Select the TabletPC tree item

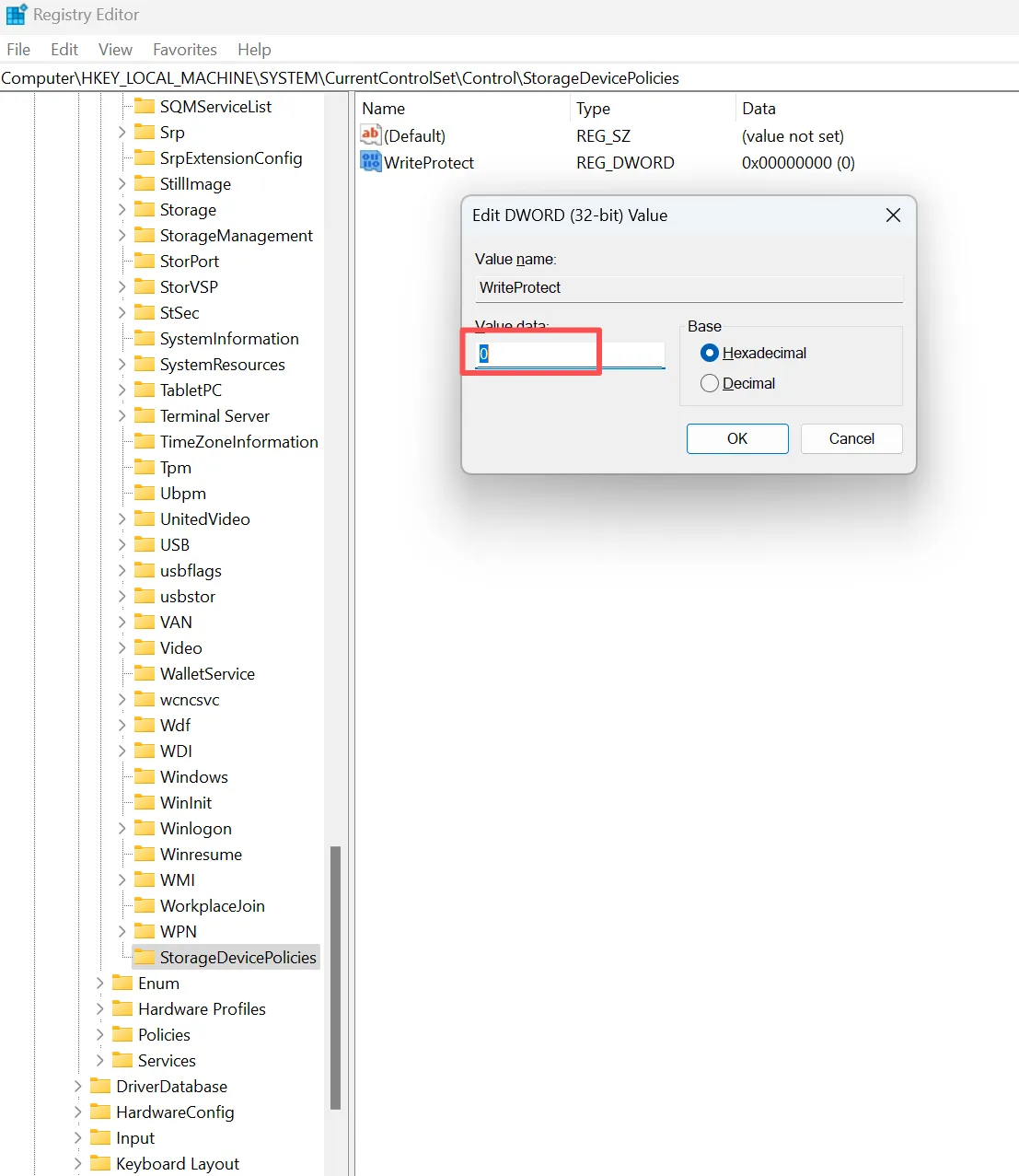[x=191, y=390]
